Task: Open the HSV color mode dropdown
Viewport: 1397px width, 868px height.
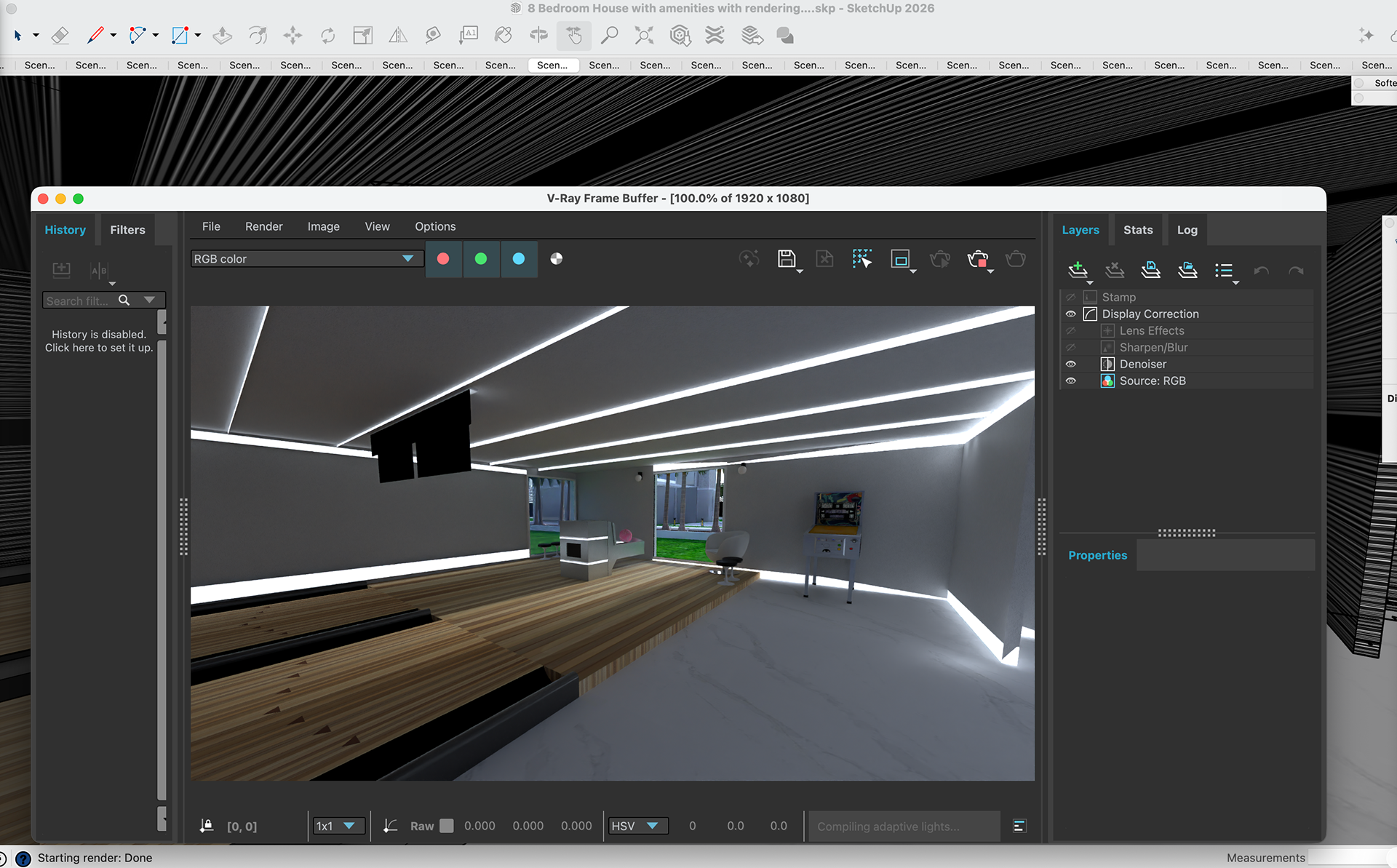Action: click(x=635, y=826)
